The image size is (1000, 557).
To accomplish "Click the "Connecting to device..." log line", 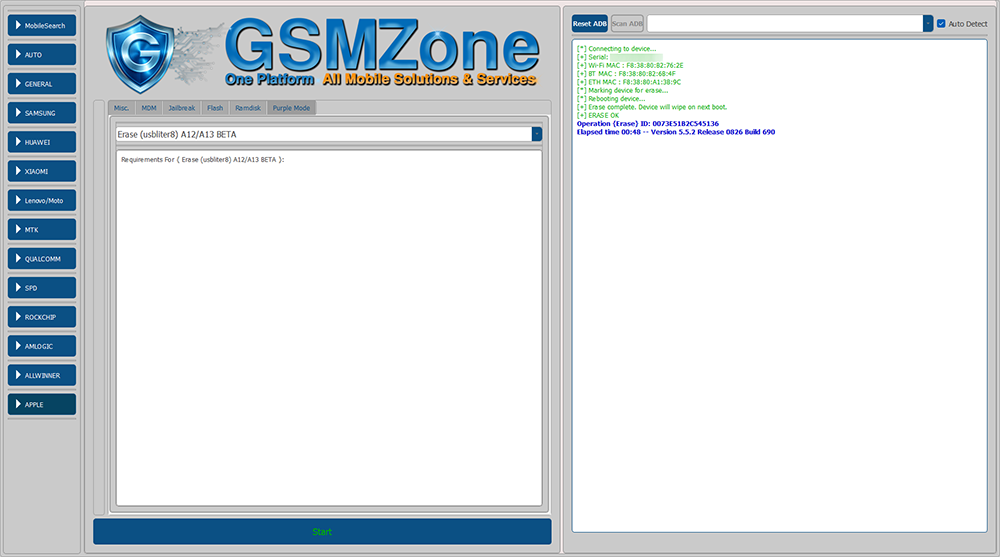I will [616, 48].
